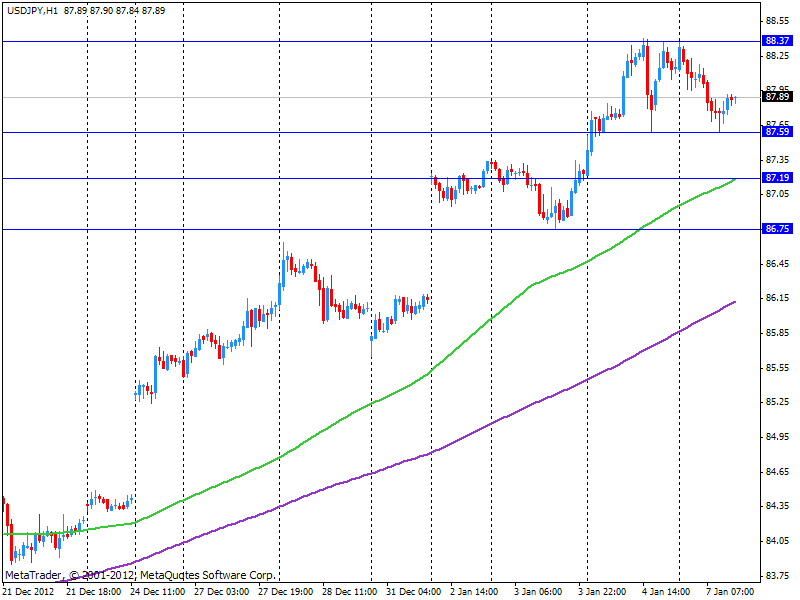
Task: Click the 85.85 price axis label
Action: click(778, 333)
